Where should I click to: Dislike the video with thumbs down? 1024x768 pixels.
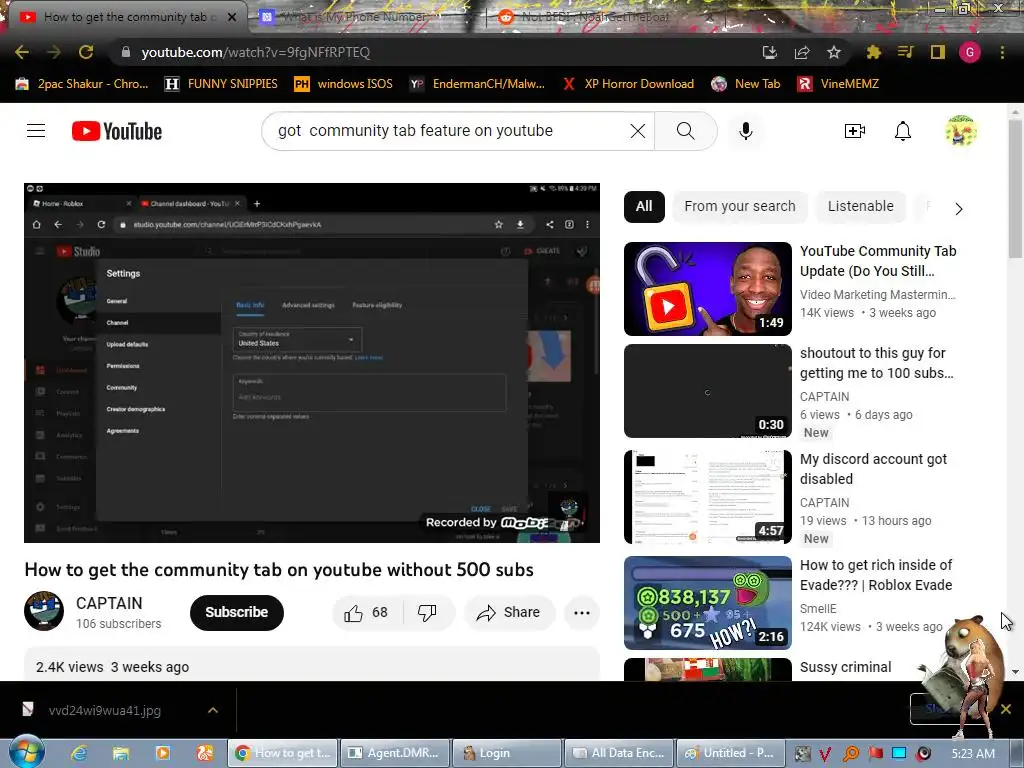(x=427, y=613)
